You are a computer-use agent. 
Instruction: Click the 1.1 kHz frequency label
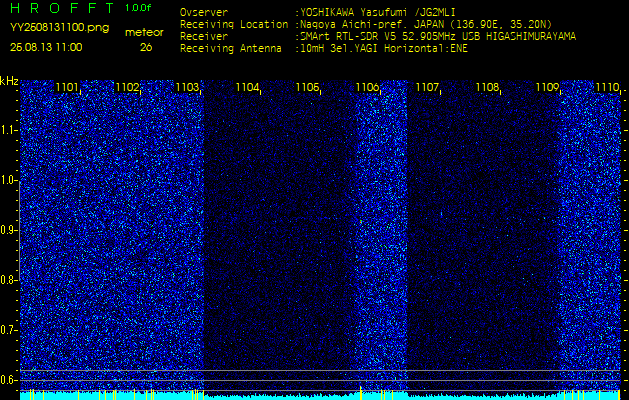[8, 131]
